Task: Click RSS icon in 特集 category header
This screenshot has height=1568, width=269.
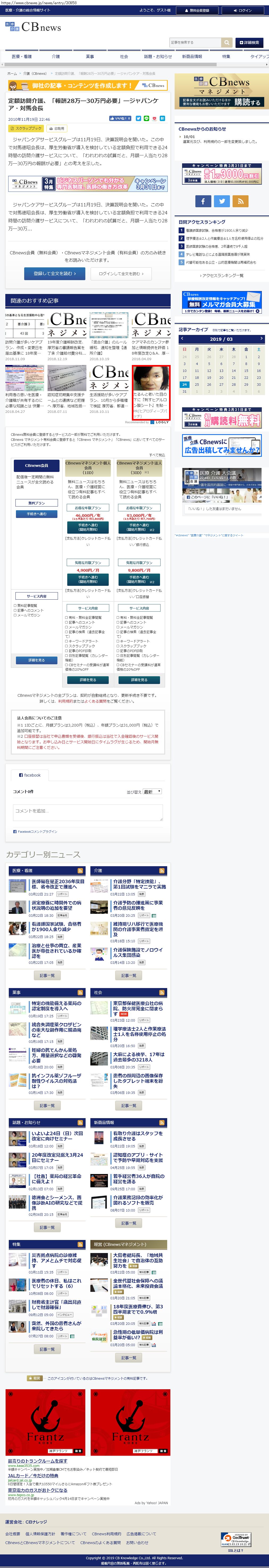Action: point(80,1244)
